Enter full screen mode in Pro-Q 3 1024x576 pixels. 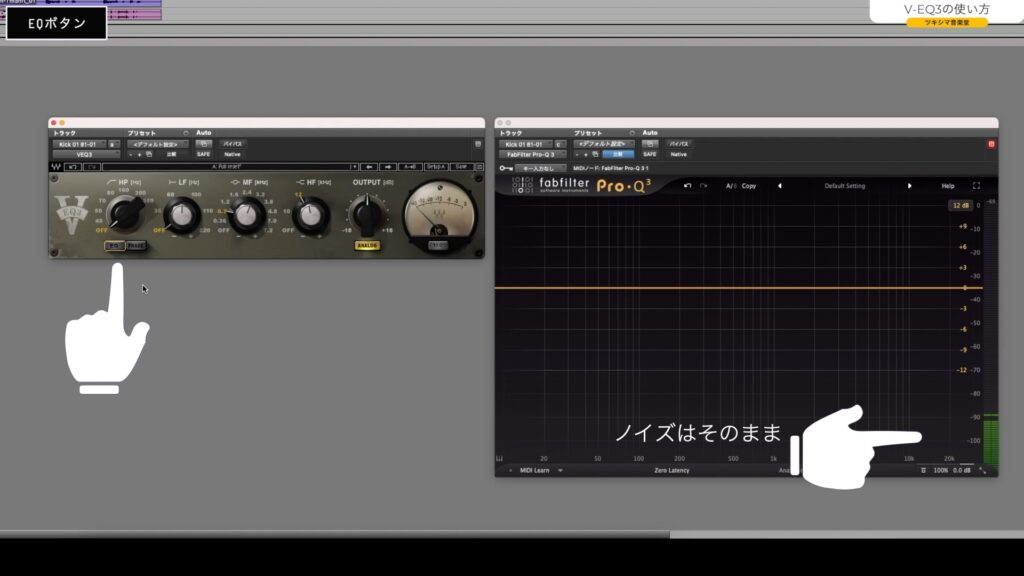[x=976, y=186]
